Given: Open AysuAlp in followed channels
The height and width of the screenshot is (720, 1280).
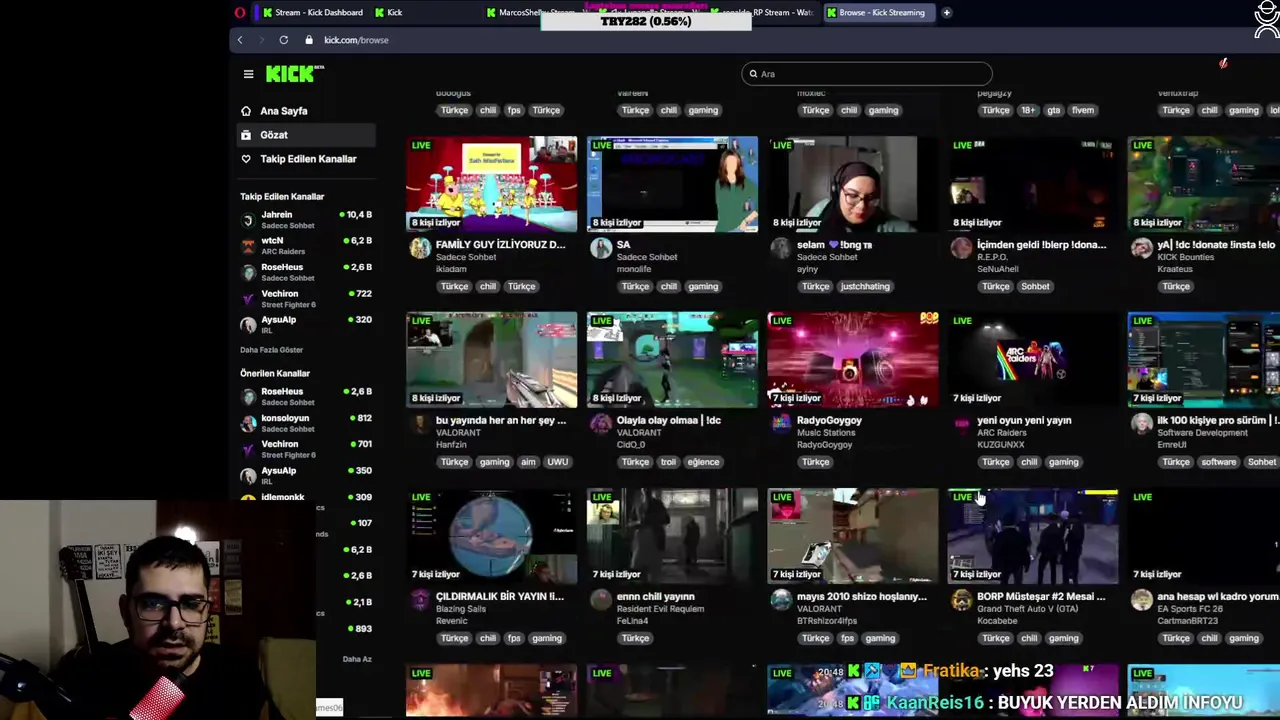Looking at the screenshot, I should point(307,324).
